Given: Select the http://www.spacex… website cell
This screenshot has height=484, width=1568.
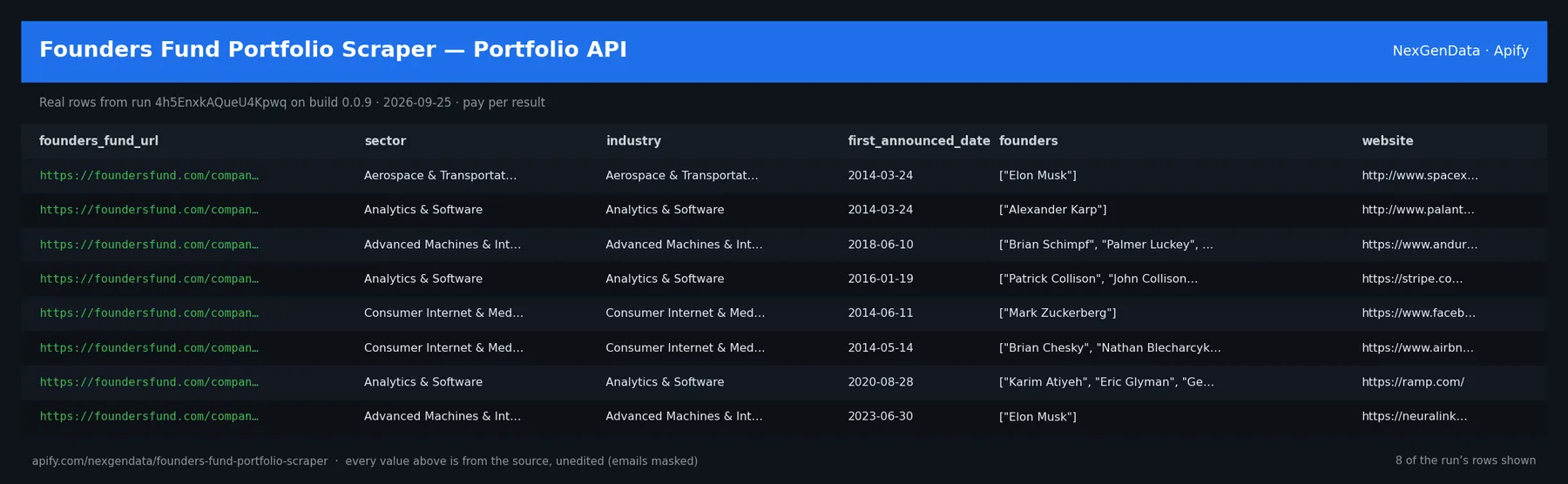Looking at the screenshot, I should pos(1420,176).
